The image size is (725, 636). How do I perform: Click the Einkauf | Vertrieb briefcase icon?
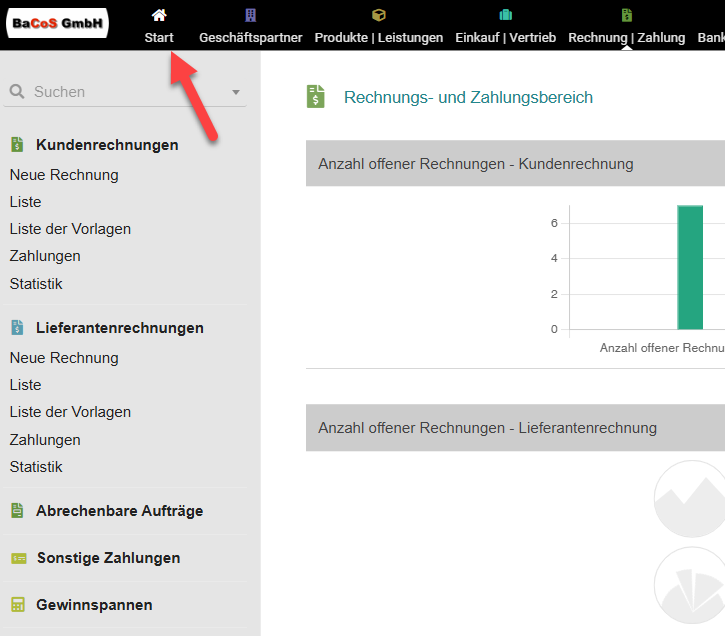(505, 15)
